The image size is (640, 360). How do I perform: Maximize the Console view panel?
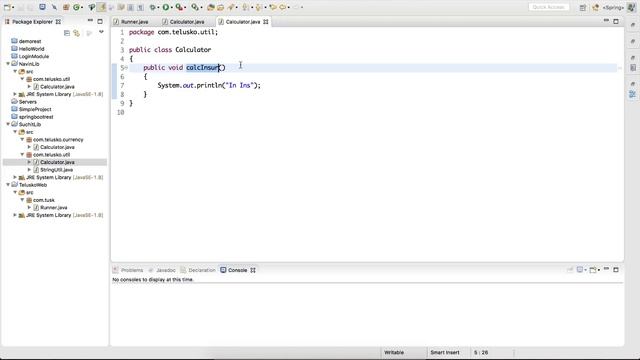click(x=616, y=270)
